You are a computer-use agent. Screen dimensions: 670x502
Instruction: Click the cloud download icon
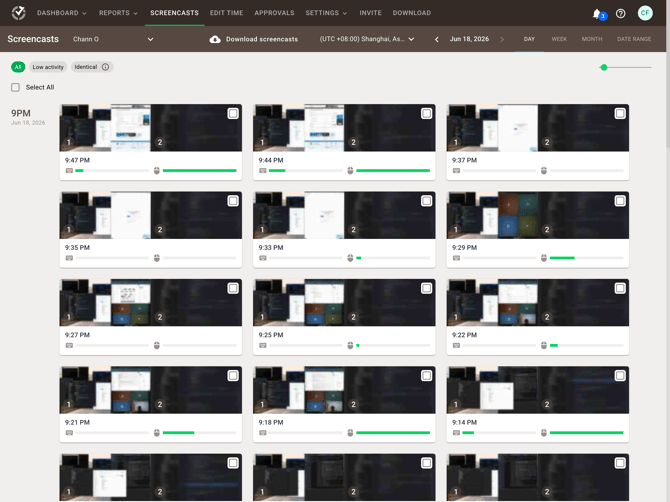215,39
